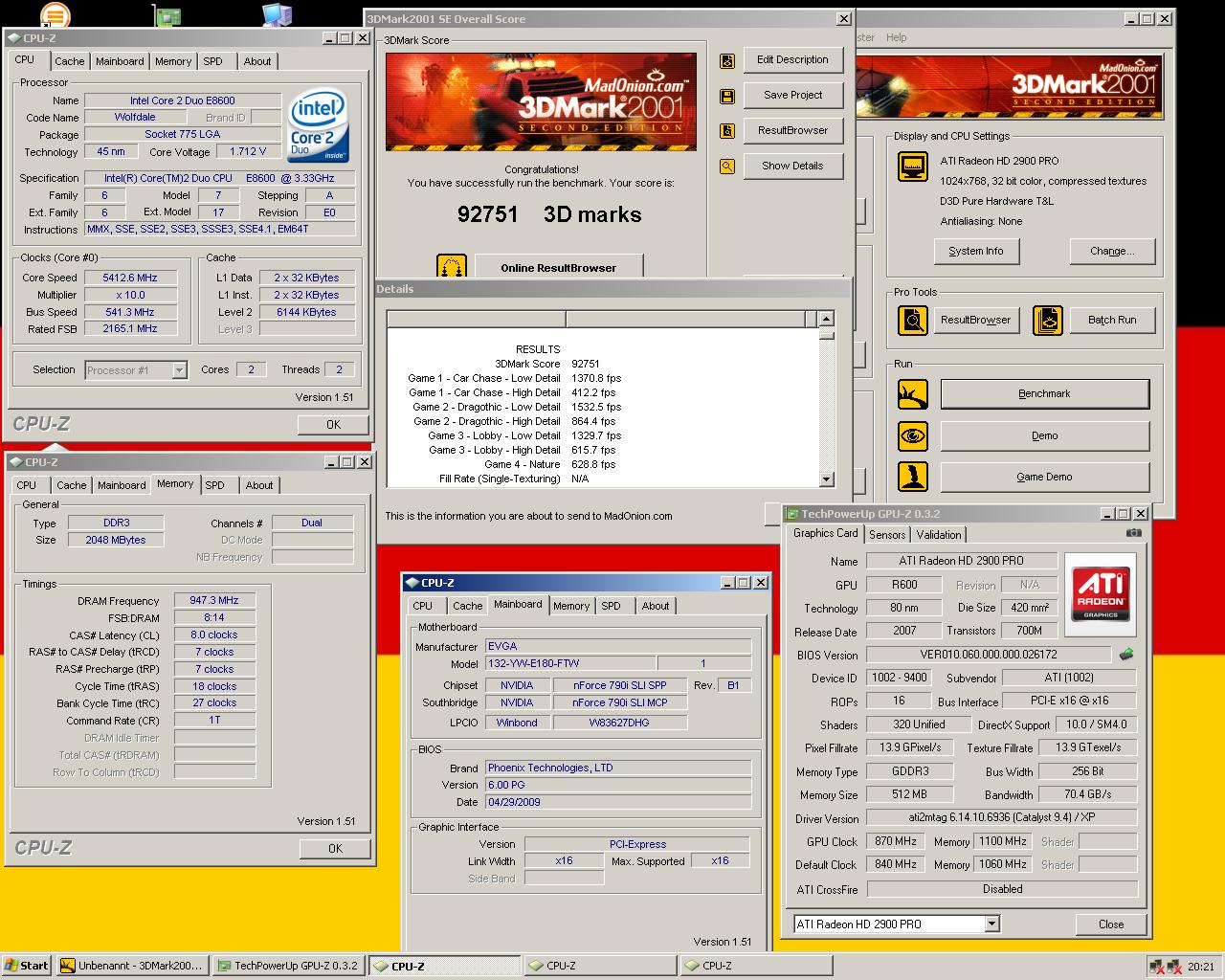Image resolution: width=1225 pixels, height=980 pixels.
Task: Click the Show Details magnifier icon
Action: [x=727, y=167]
